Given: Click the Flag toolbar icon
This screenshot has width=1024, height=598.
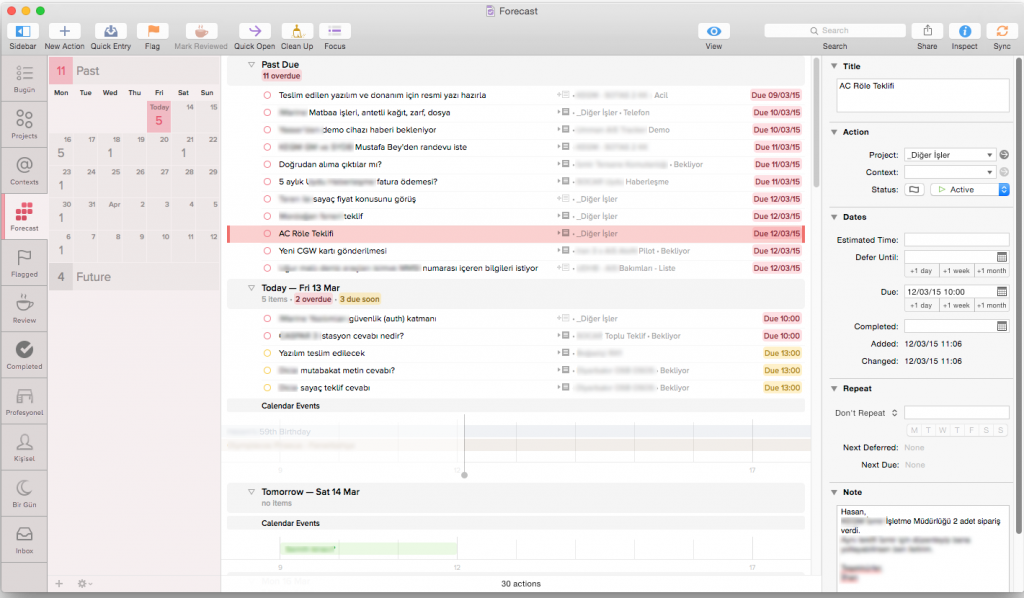Looking at the screenshot, I should click(152, 31).
